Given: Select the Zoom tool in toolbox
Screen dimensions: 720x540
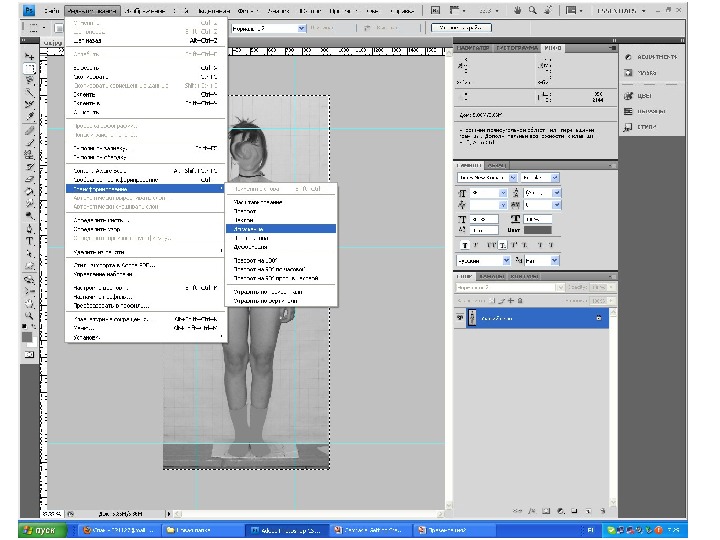Looking at the screenshot, I should coord(29,315).
